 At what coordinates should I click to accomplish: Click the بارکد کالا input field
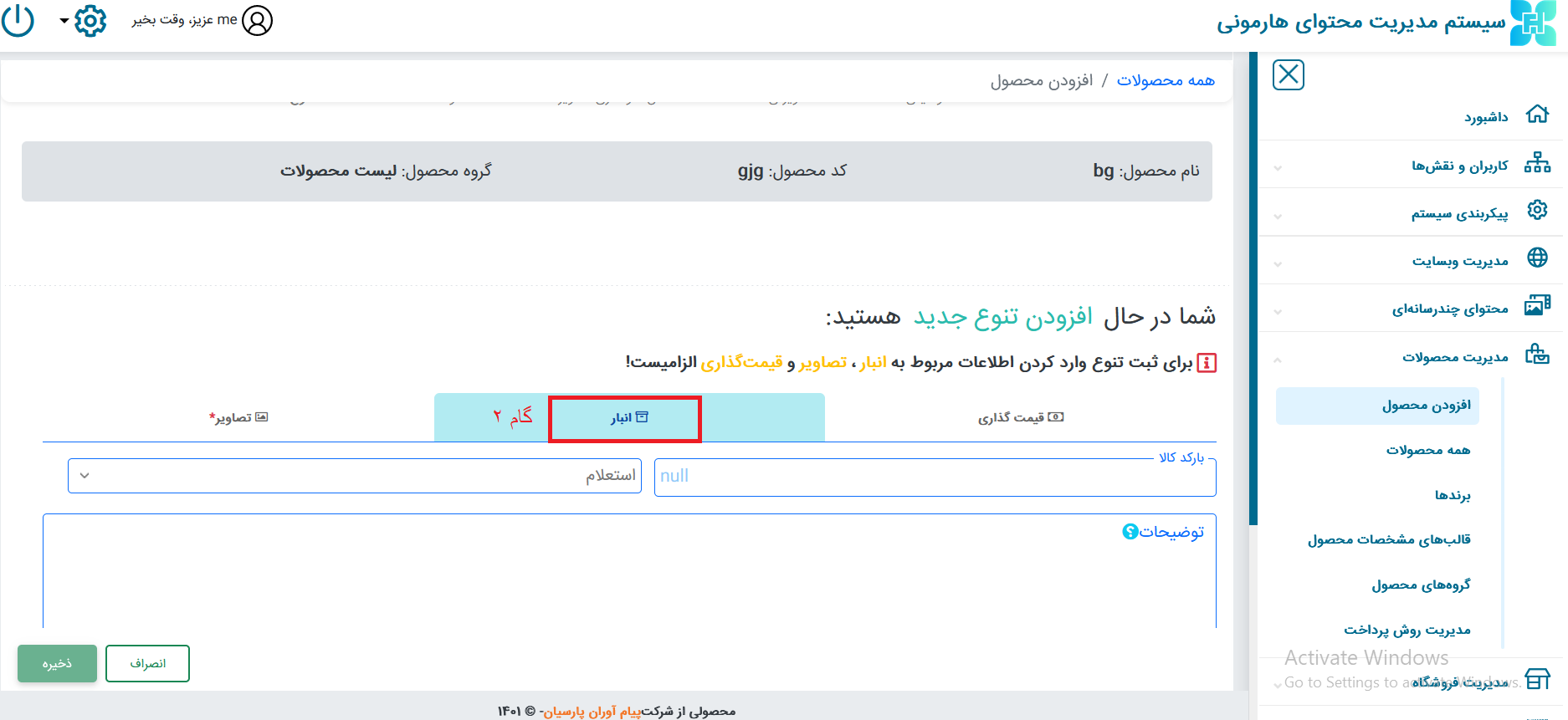point(934,477)
